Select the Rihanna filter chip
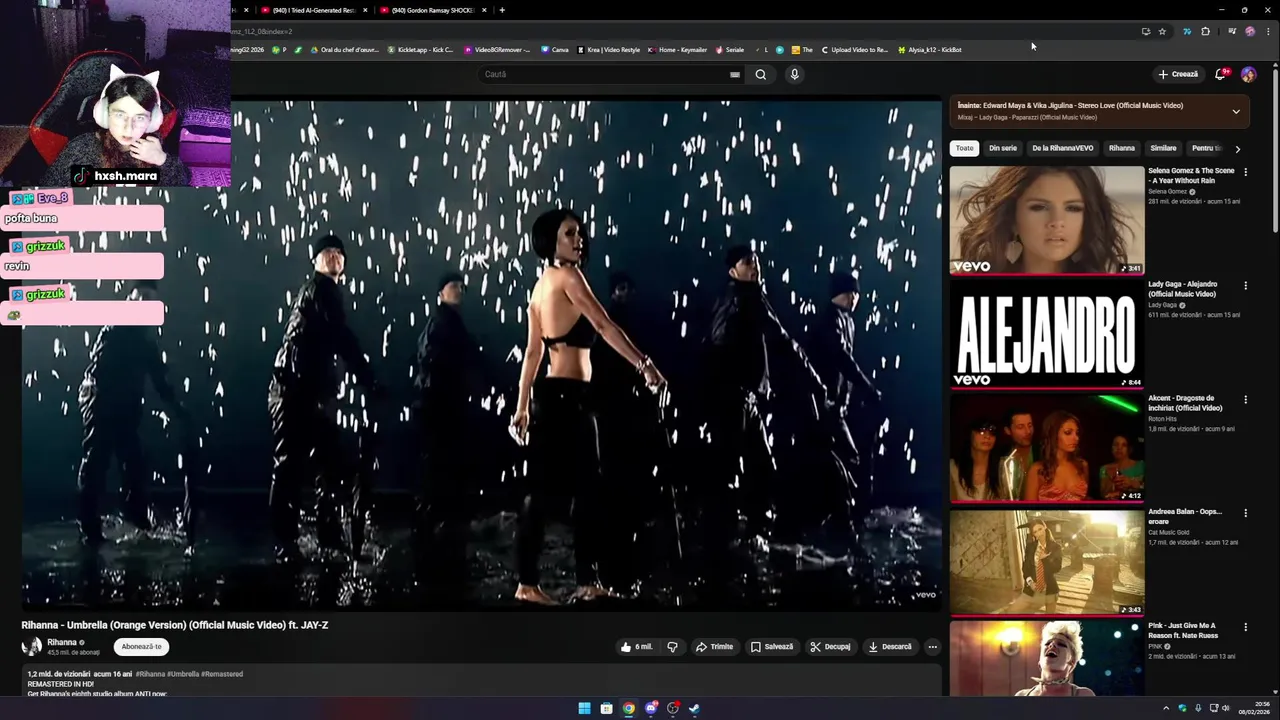This screenshot has width=1280, height=720. pyautogui.click(x=1122, y=148)
